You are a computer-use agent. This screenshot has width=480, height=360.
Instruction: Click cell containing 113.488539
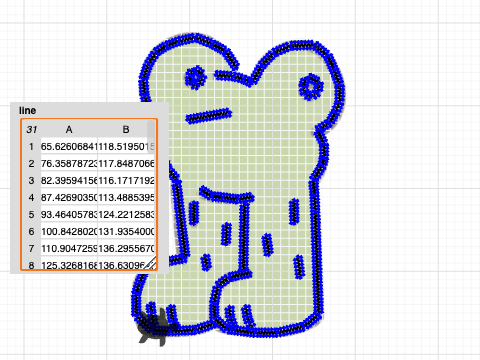coord(126,197)
